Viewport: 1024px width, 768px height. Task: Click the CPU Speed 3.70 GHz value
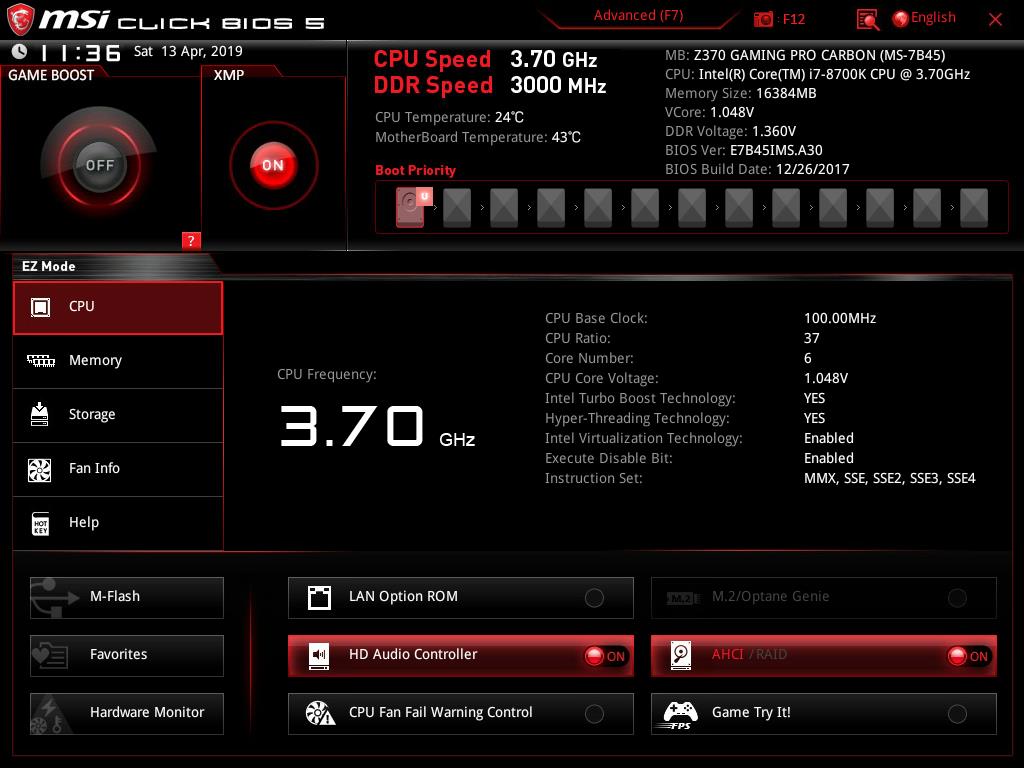(554, 59)
